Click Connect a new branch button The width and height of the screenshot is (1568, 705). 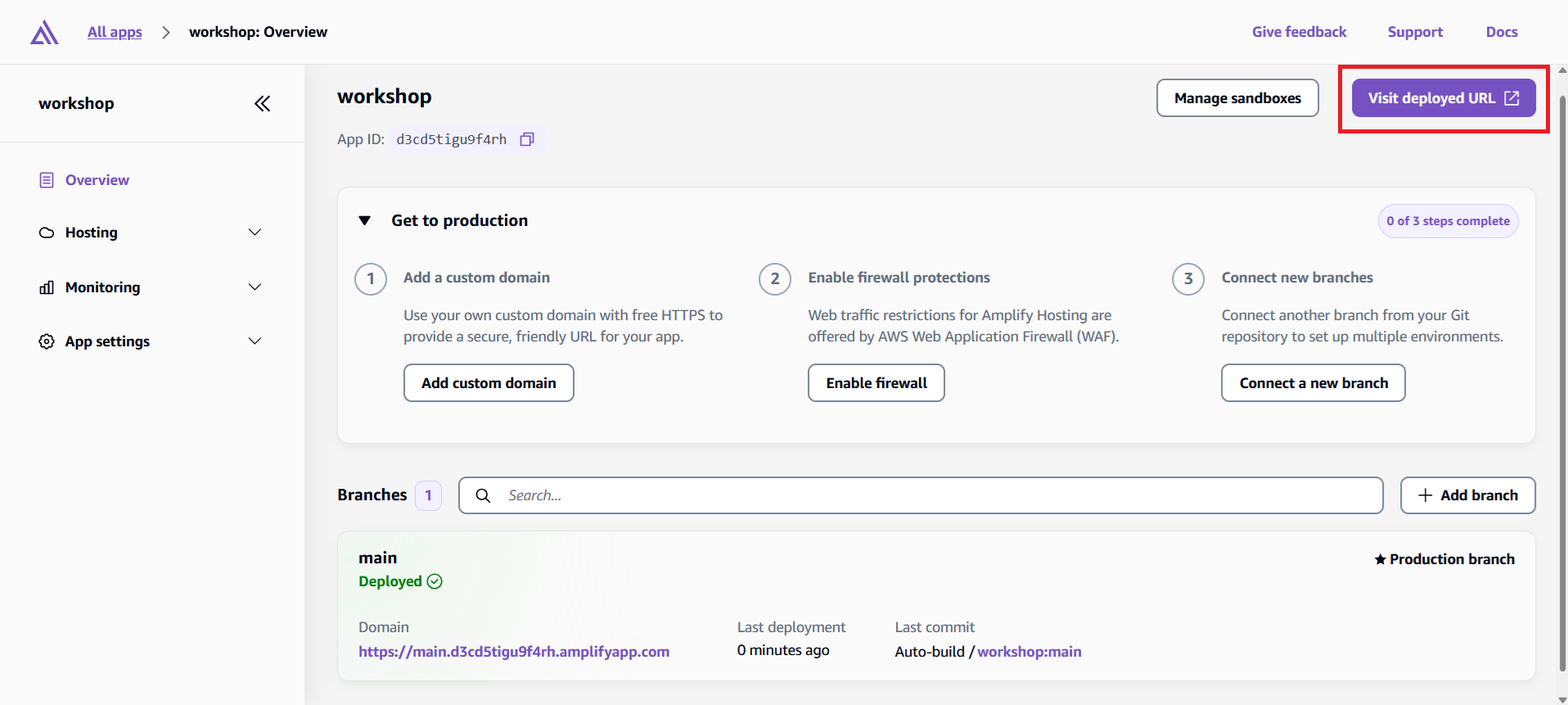point(1313,383)
